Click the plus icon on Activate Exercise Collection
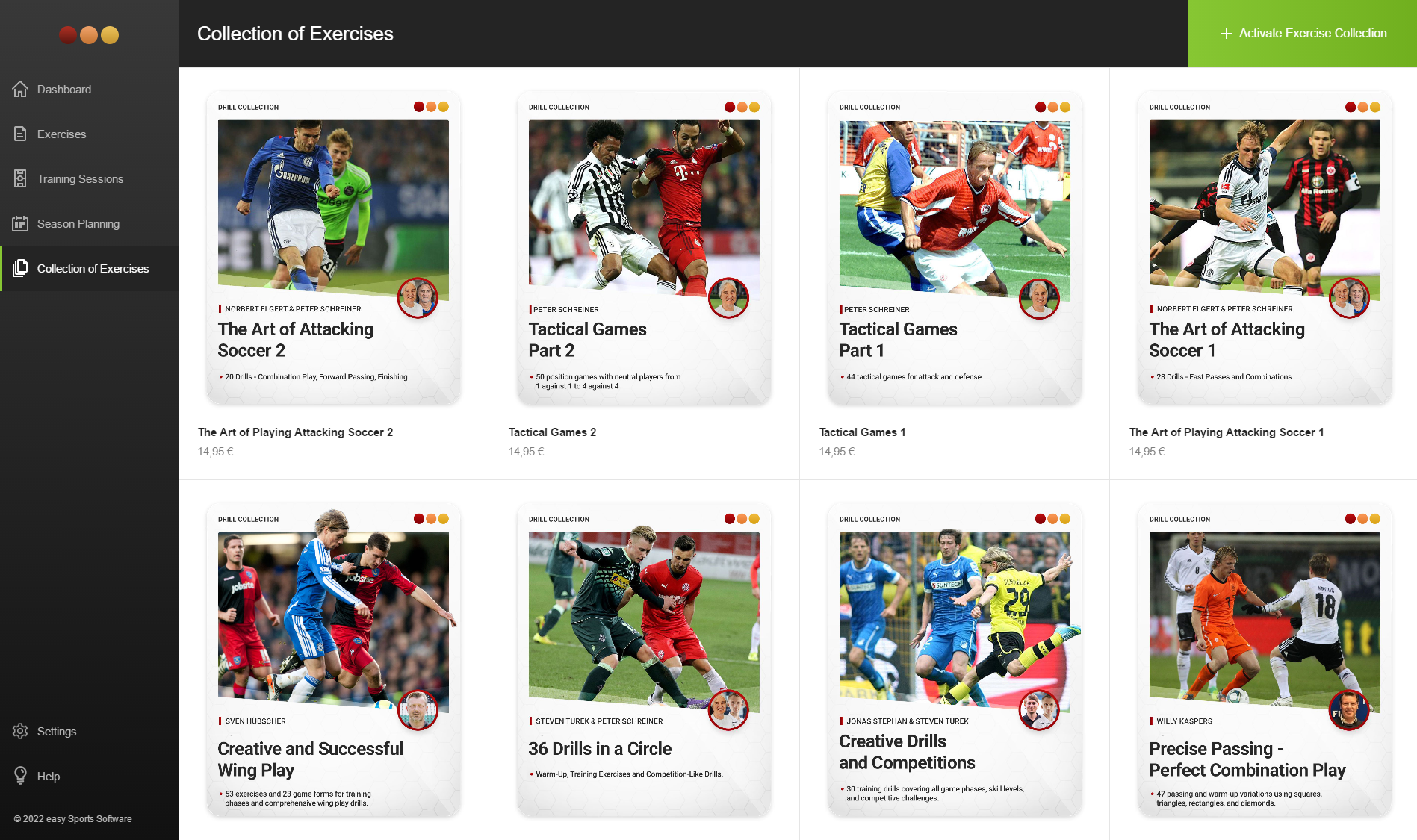Screen dimensions: 1417x840 pyautogui.click(x=1226, y=34)
